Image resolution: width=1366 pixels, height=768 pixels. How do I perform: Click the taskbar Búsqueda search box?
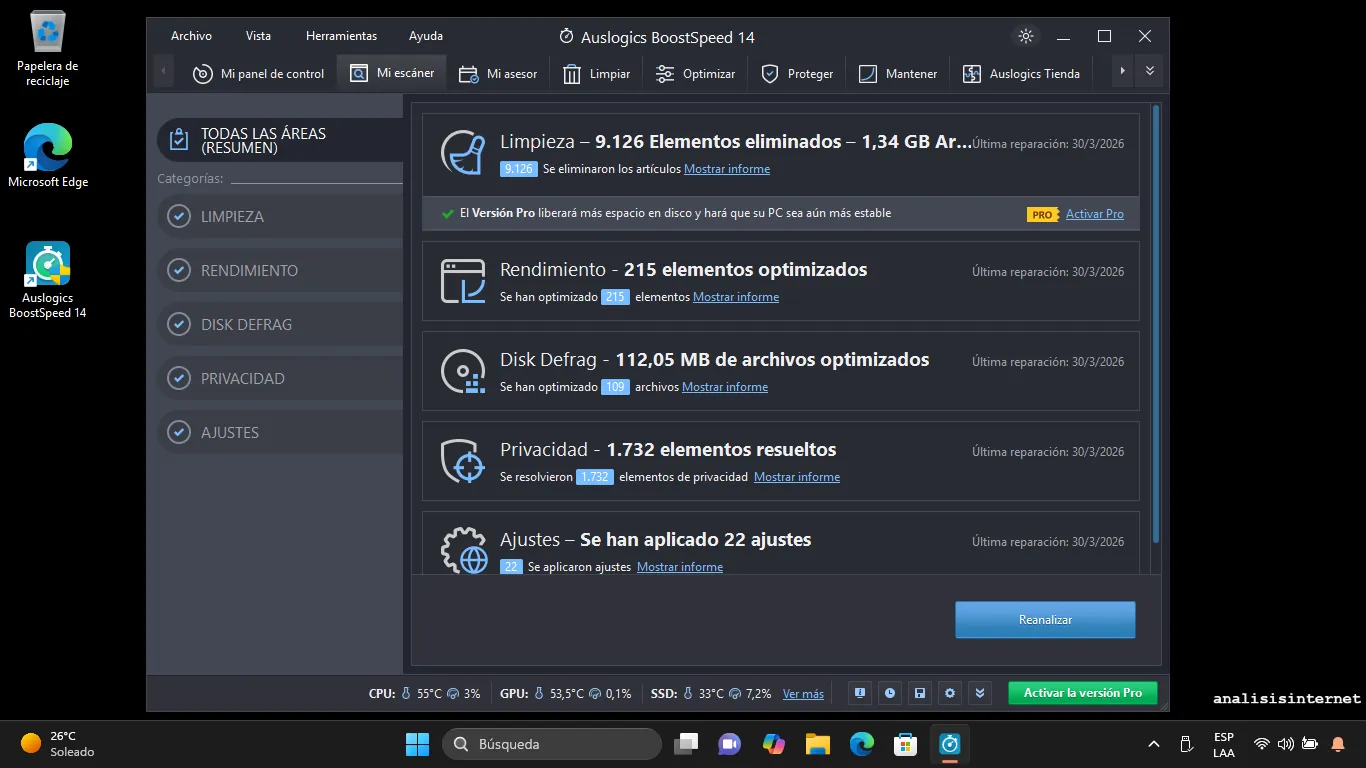click(552, 744)
